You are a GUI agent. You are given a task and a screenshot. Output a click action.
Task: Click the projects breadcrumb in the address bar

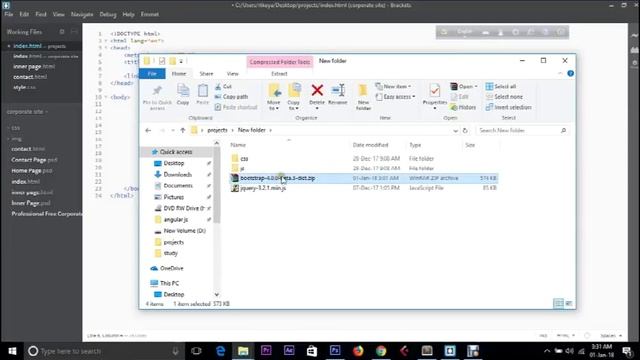217,130
